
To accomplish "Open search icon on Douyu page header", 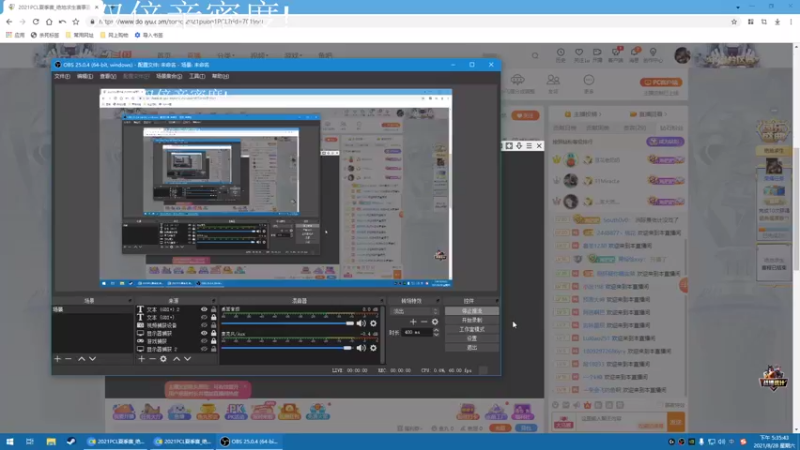I will [x=535, y=55].
